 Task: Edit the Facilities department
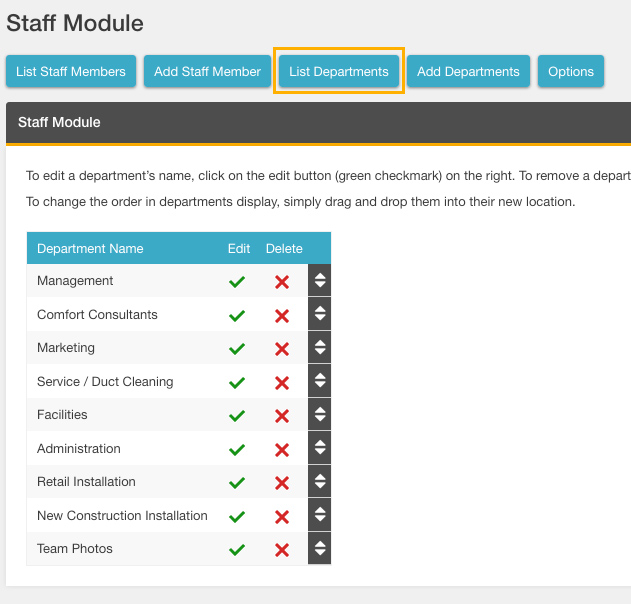coord(237,416)
